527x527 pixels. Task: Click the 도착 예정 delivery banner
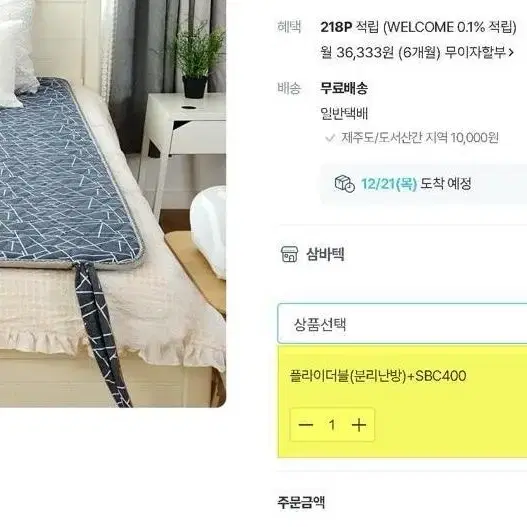point(423,184)
